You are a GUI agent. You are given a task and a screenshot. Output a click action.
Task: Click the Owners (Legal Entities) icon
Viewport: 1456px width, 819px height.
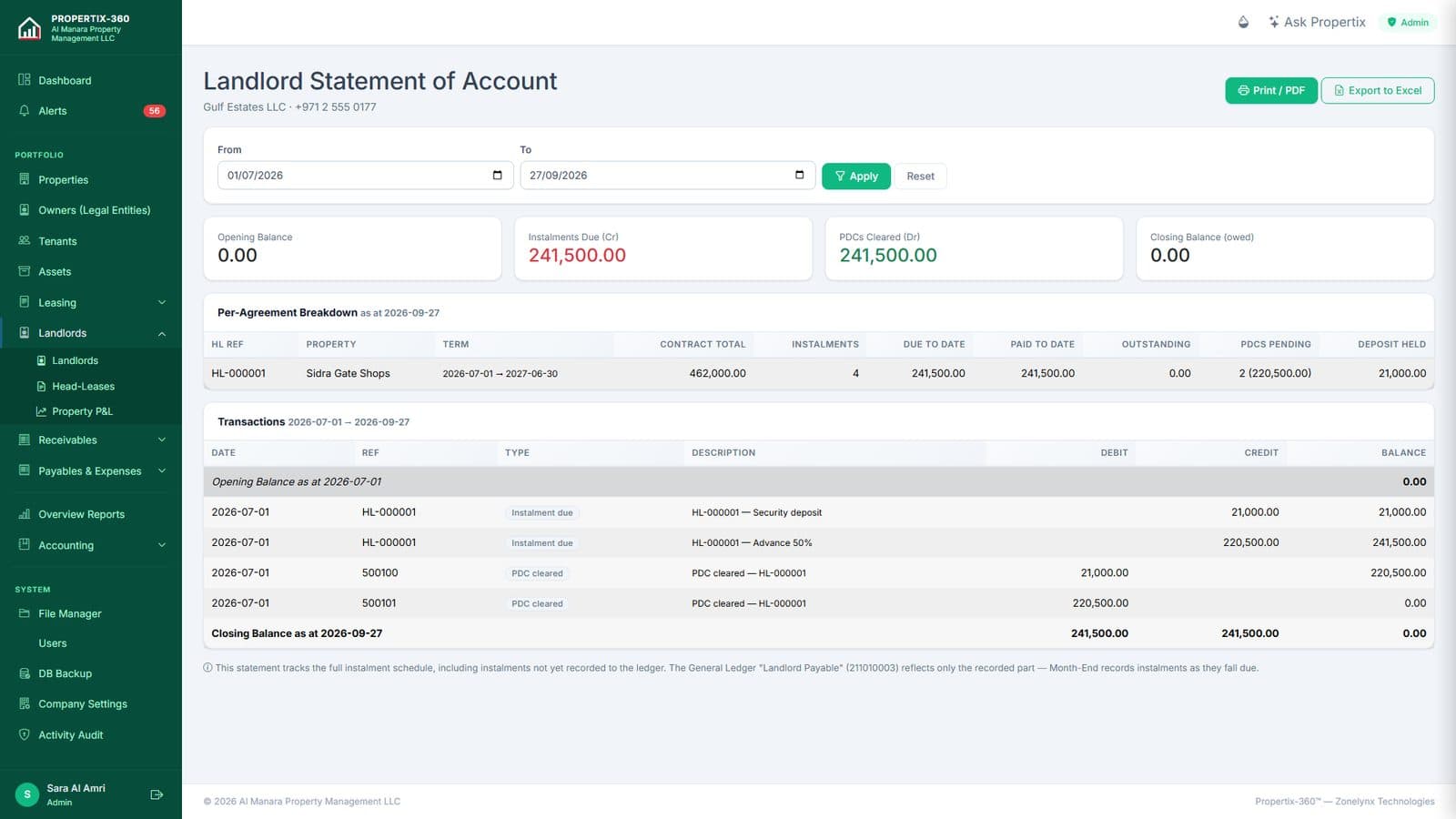(x=25, y=209)
